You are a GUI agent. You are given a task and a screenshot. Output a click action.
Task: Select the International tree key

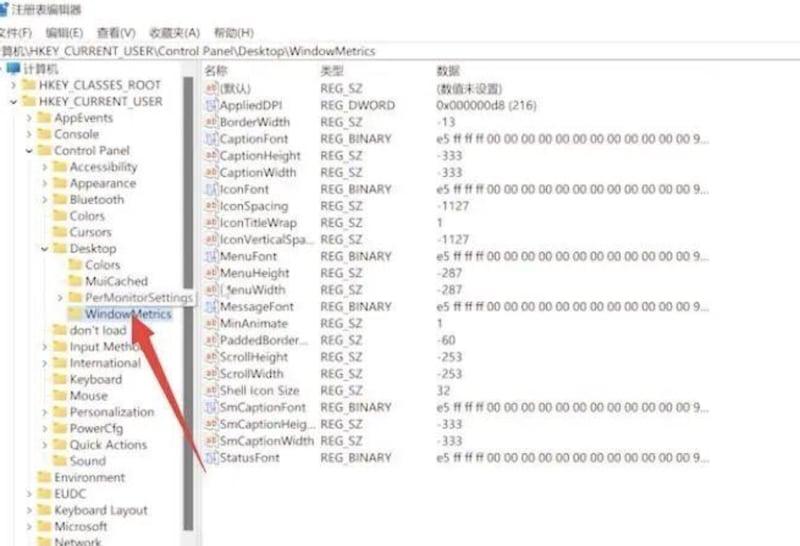(x=105, y=363)
